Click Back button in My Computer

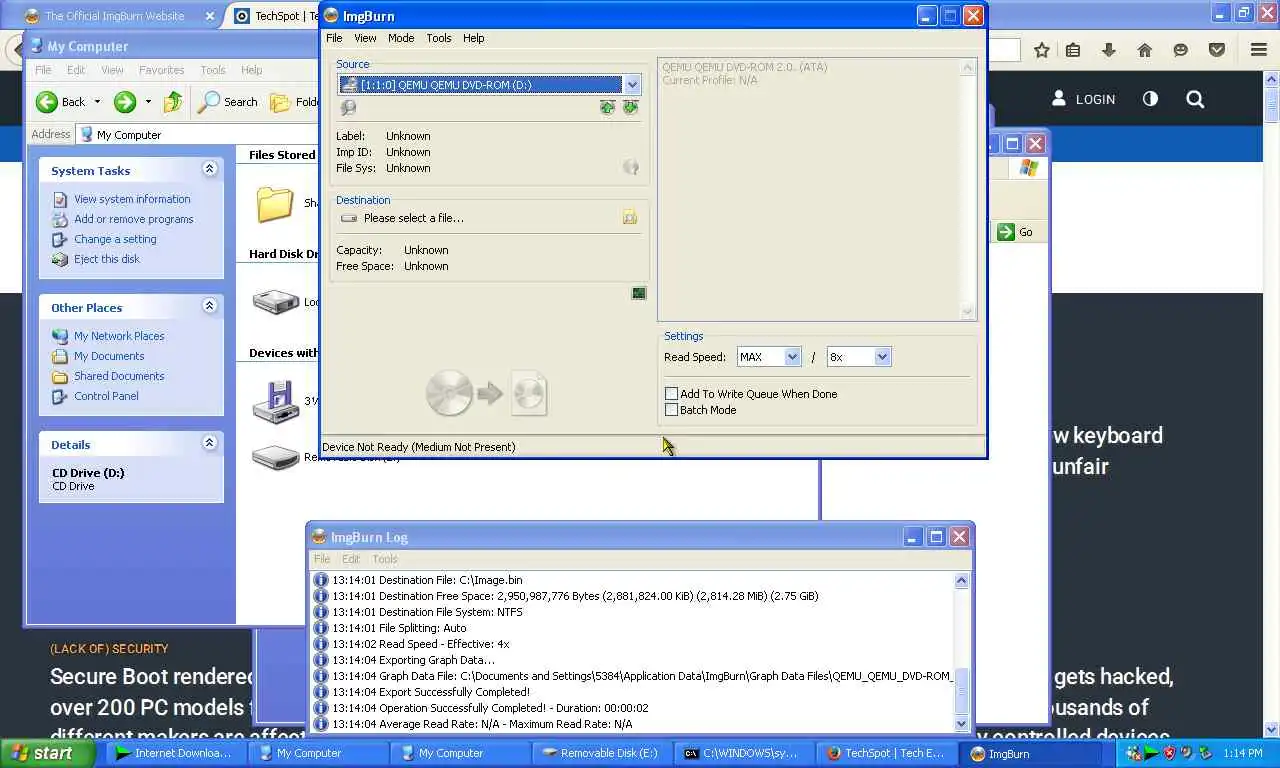point(61,101)
